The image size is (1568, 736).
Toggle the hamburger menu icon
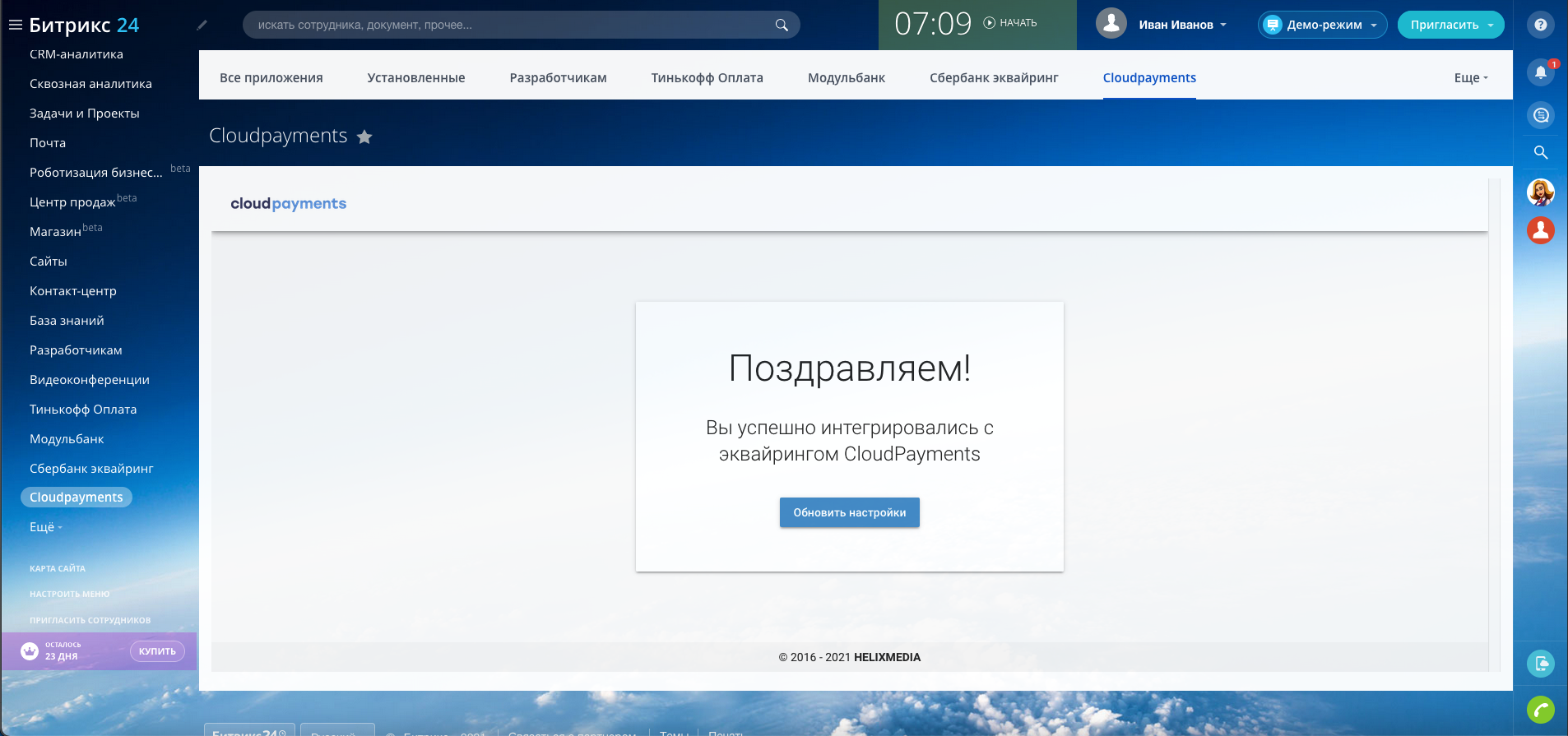[x=15, y=25]
